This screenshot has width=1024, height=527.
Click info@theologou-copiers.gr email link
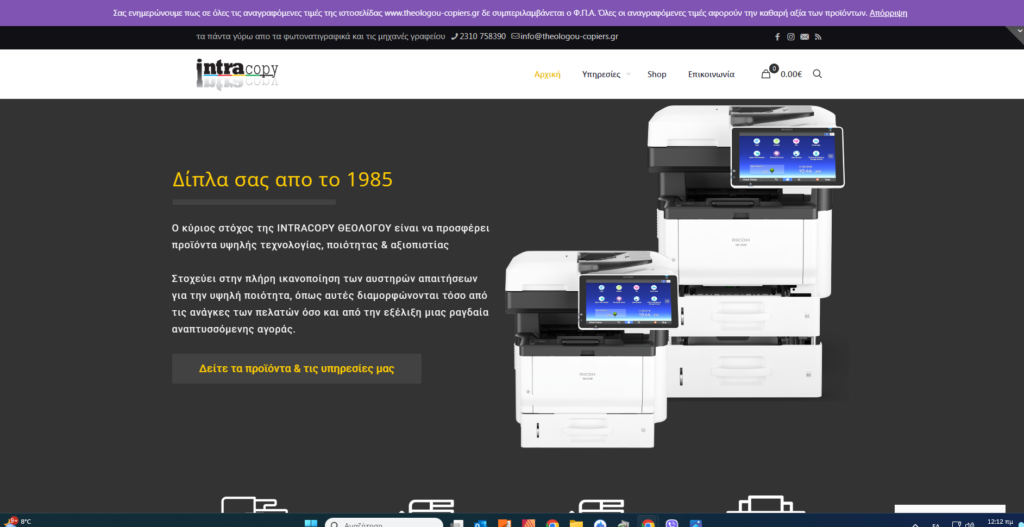point(565,37)
